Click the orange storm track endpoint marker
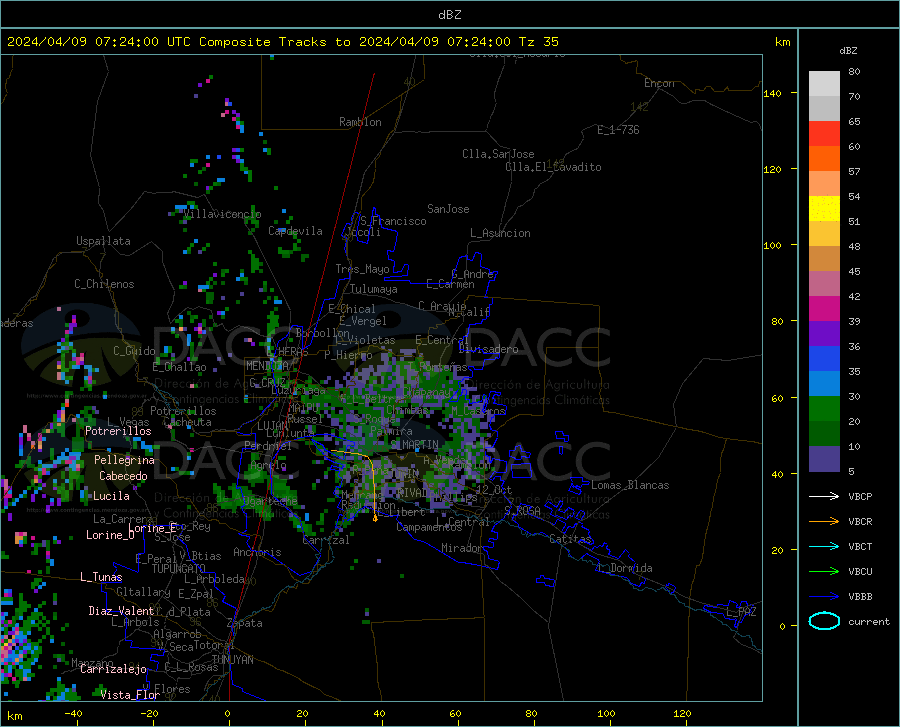 pyautogui.click(x=375, y=519)
